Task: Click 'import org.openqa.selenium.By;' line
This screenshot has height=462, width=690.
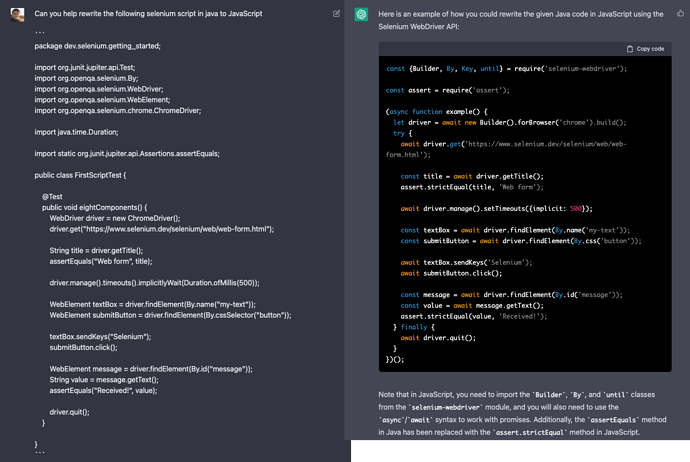Action: pyautogui.click(x=86, y=78)
